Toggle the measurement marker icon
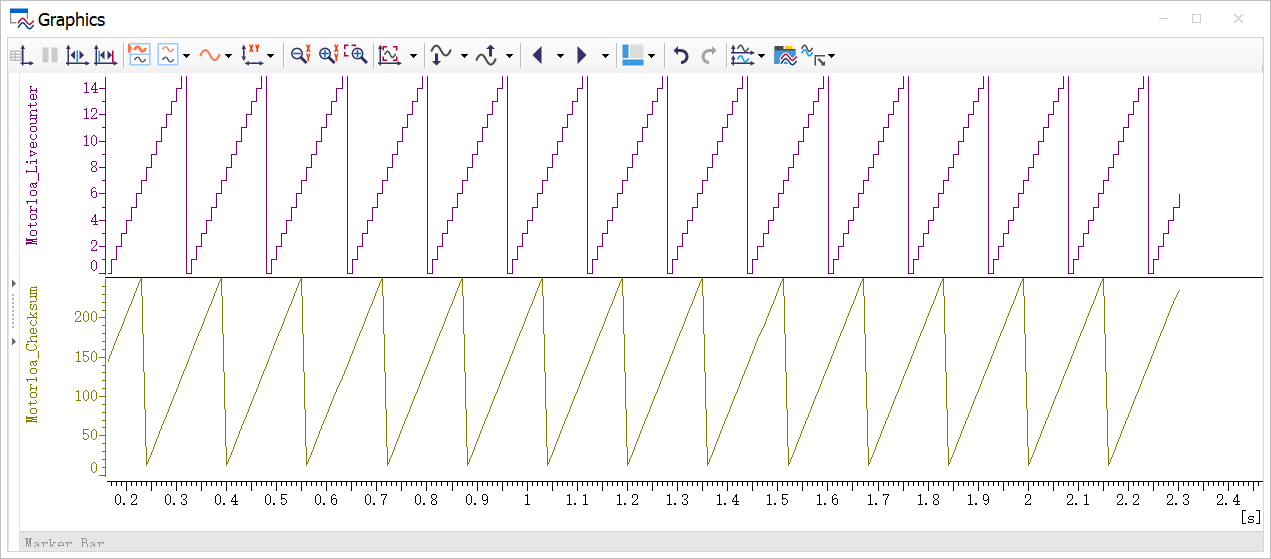The image size is (1271, 559). (x=77, y=56)
